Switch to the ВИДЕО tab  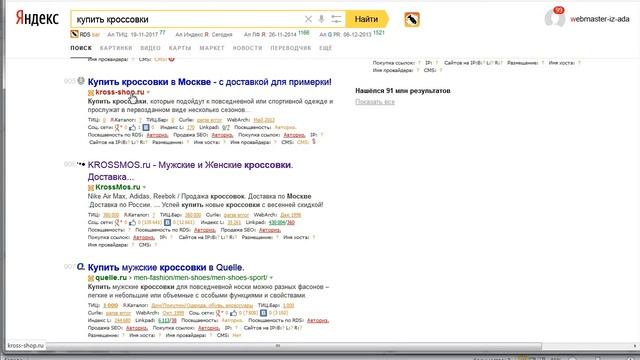pyautogui.click(x=151, y=48)
